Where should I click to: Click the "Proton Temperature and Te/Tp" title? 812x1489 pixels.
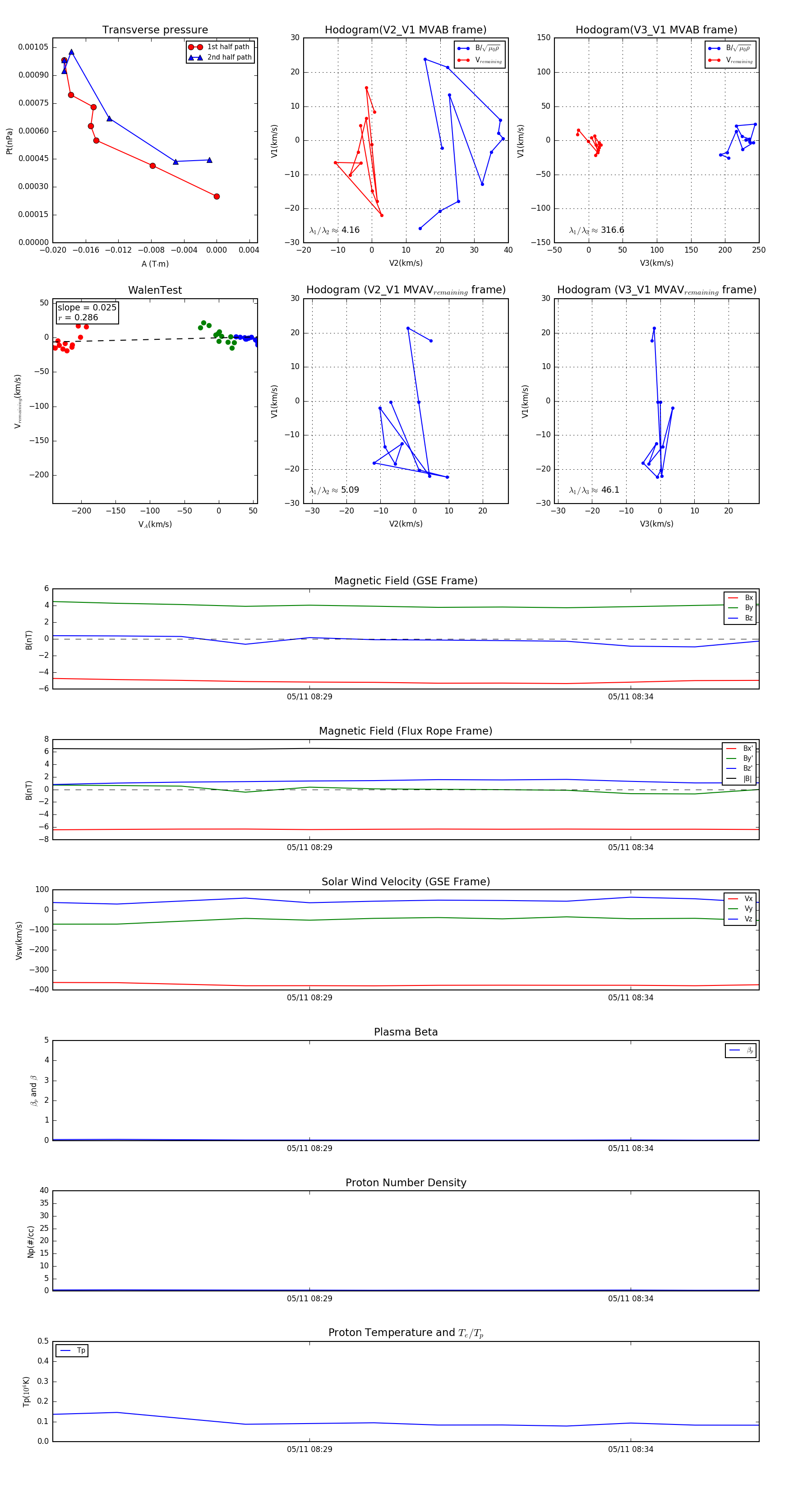[x=406, y=1333]
